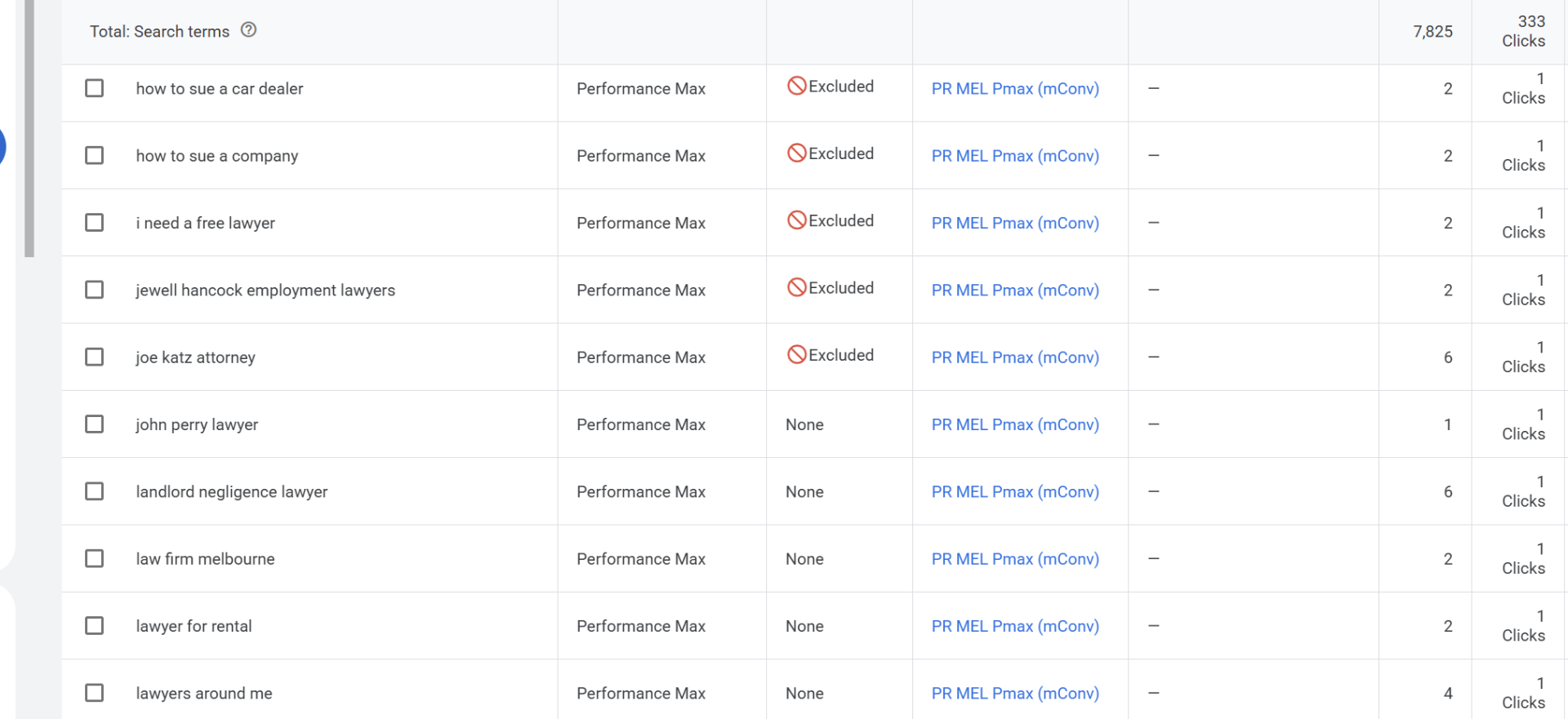This screenshot has width=1568, height=719.
Task: Click search term 'how to sue a company'
Action: [x=217, y=156]
